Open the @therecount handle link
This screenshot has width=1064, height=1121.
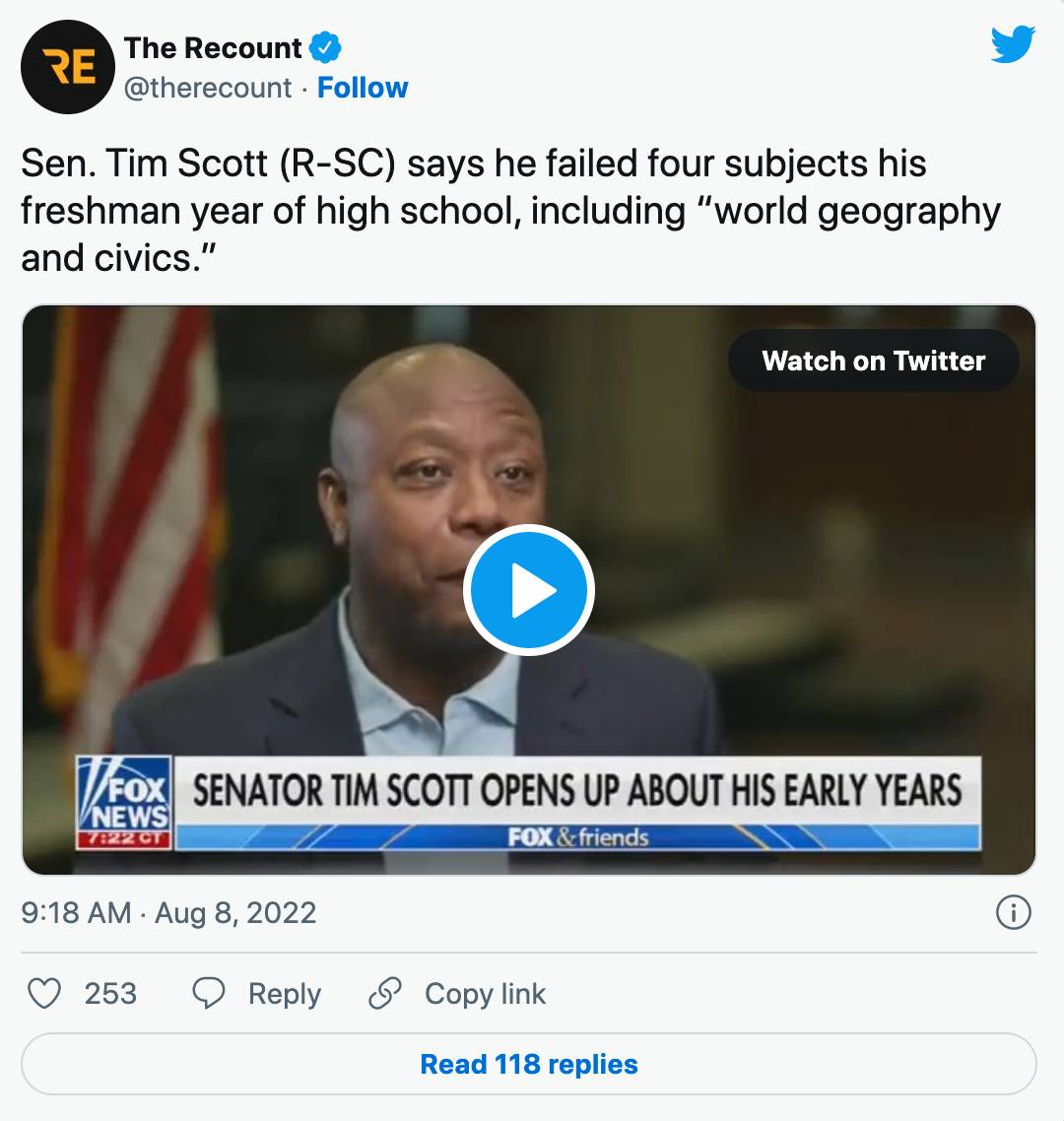click(208, 89)
